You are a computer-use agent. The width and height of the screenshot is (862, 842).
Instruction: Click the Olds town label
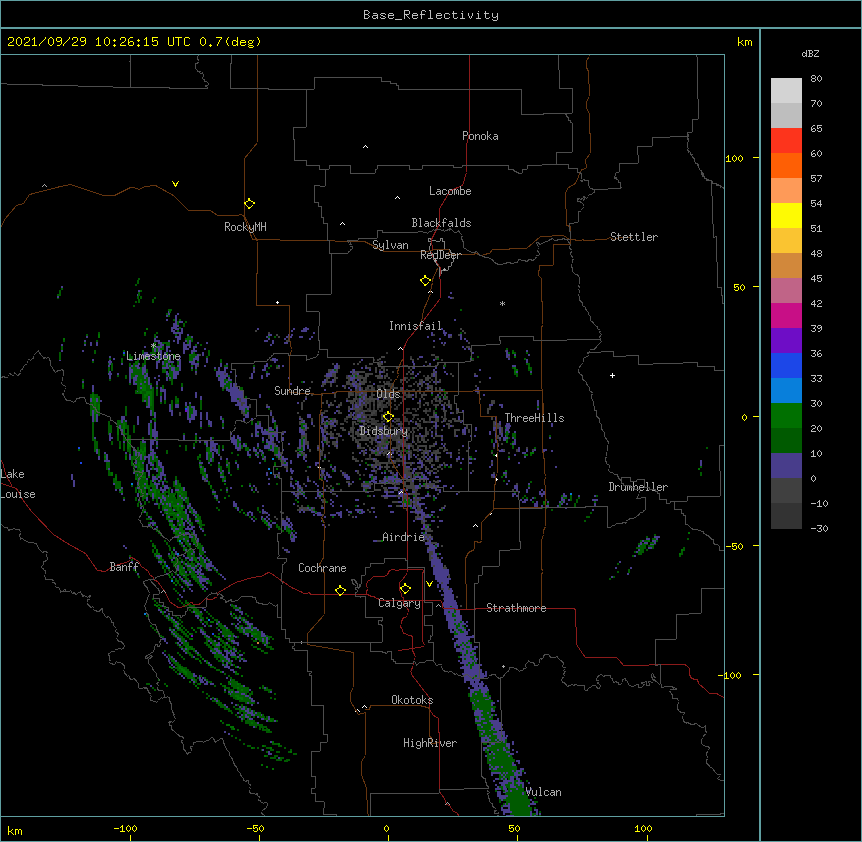tap(388, 394)
